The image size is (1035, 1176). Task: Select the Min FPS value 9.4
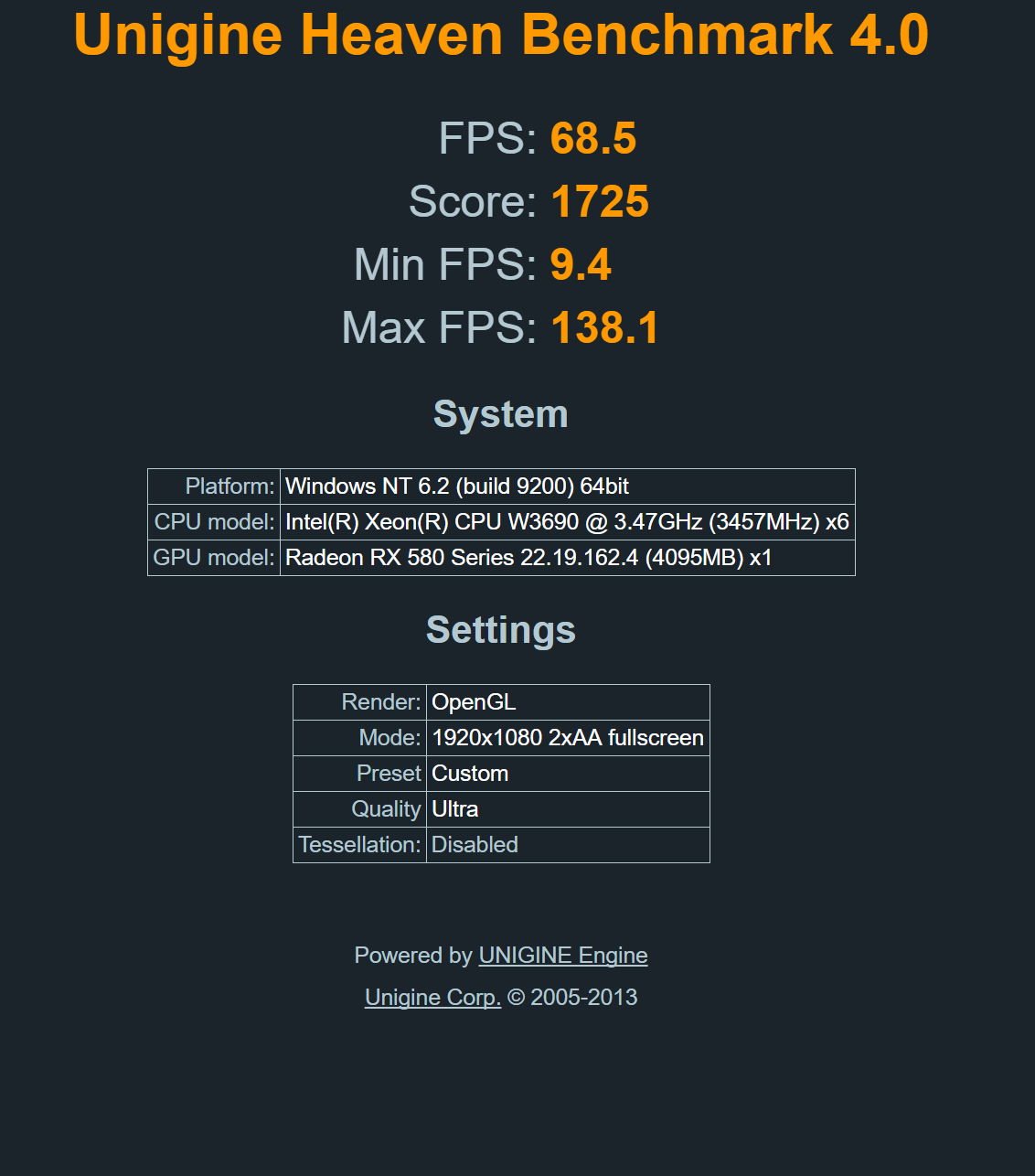(581, 265)
